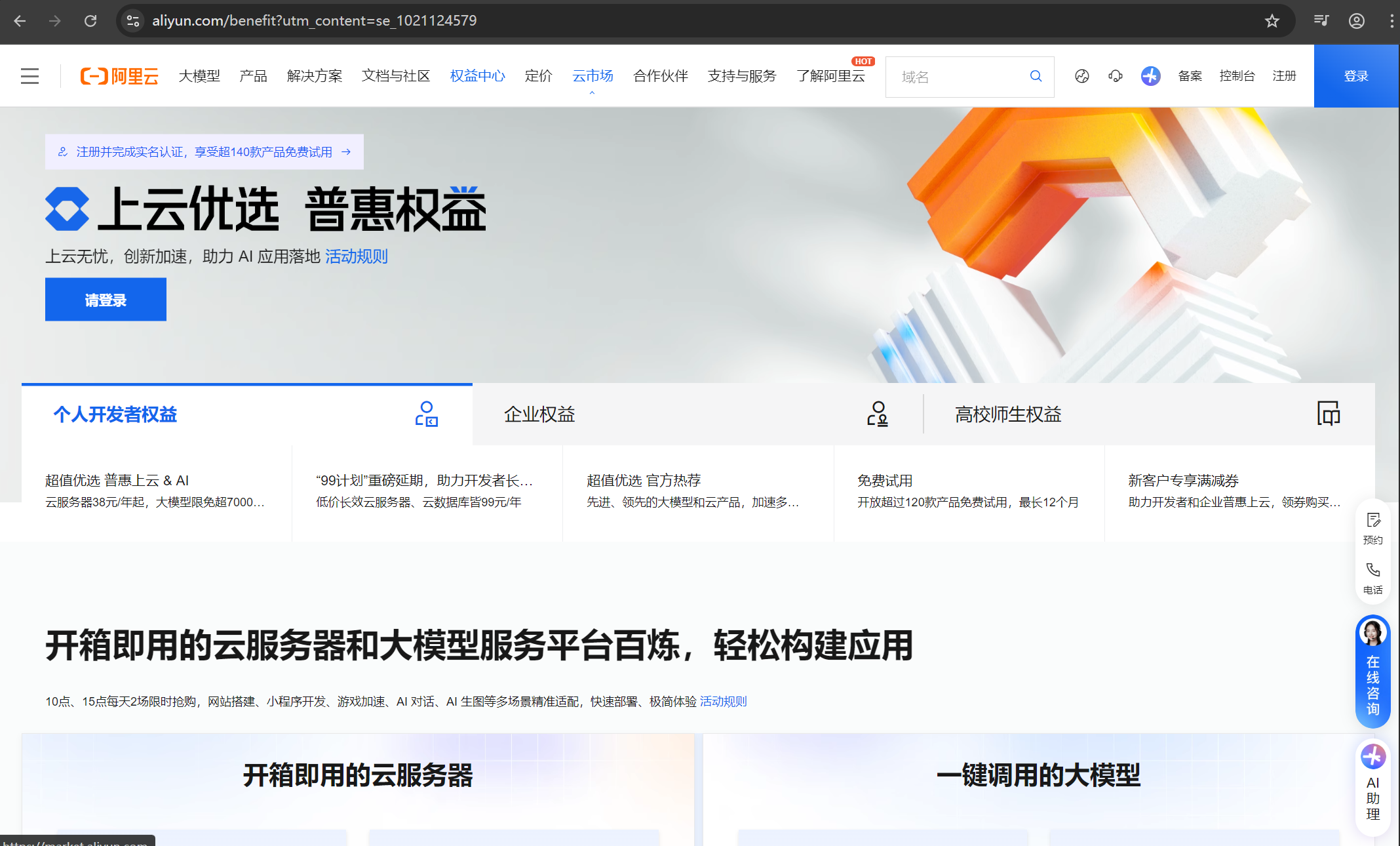Screen dimensions: 1400x846
Task: Open the 文档与社区 navigation menu
Action: click(396, 76)
